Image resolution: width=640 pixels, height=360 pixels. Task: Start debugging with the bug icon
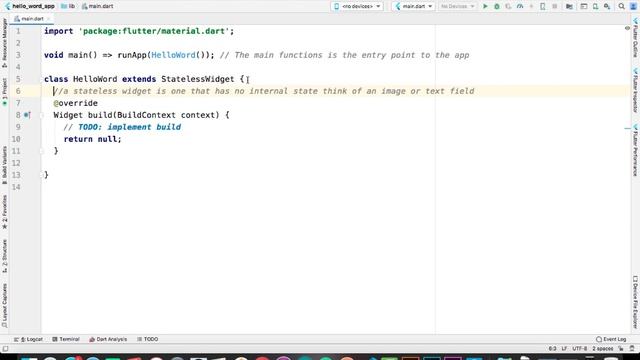click(x=497, y=6)
